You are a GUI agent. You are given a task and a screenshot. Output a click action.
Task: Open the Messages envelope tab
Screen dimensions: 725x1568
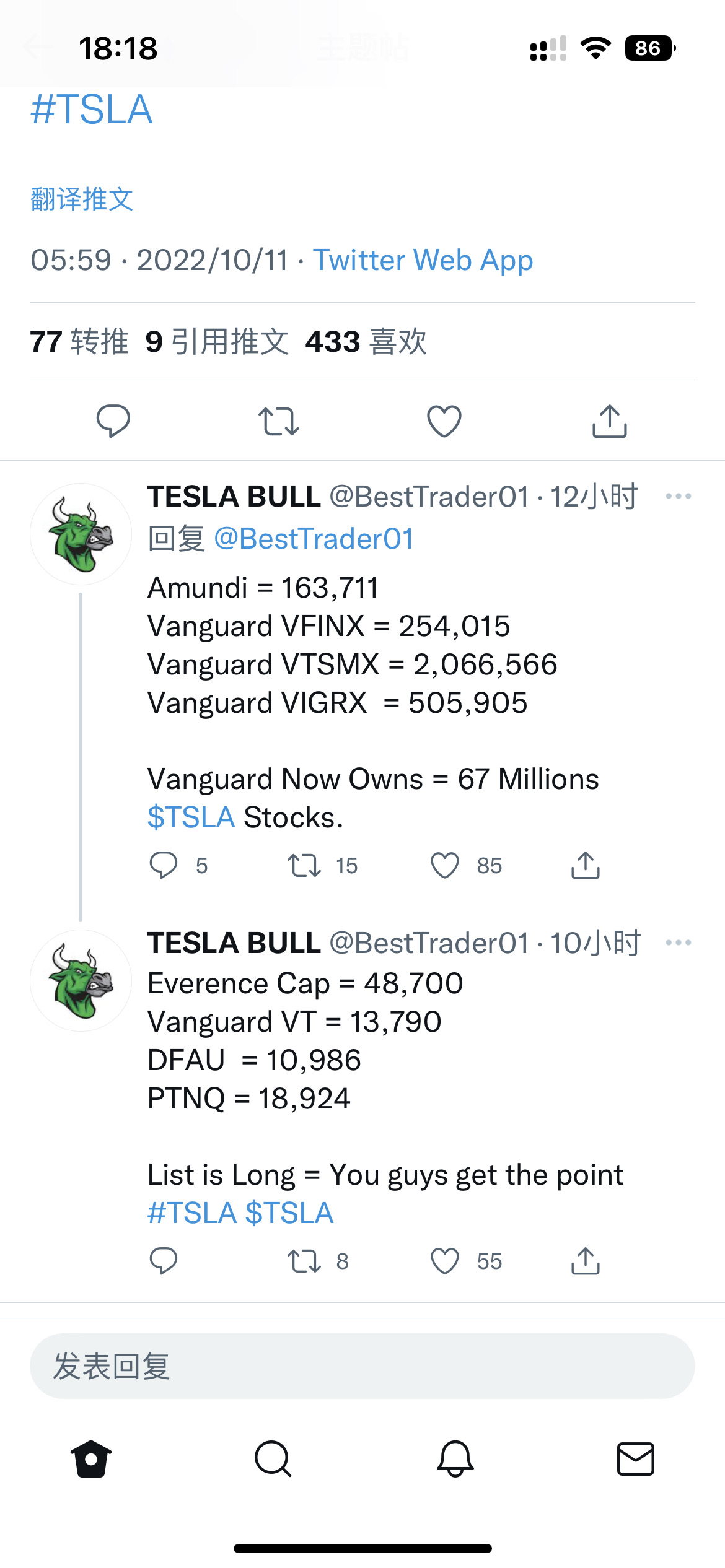636,1458
